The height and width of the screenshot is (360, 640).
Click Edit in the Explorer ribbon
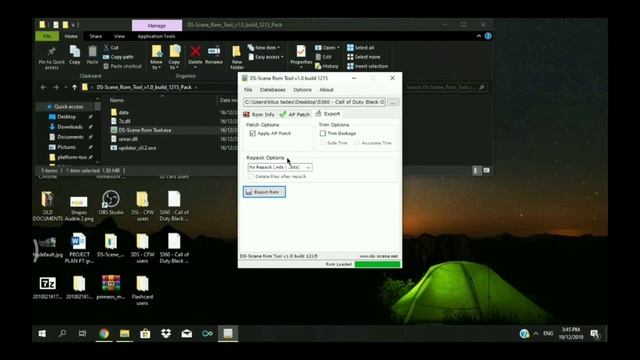(x=324, y=57)
